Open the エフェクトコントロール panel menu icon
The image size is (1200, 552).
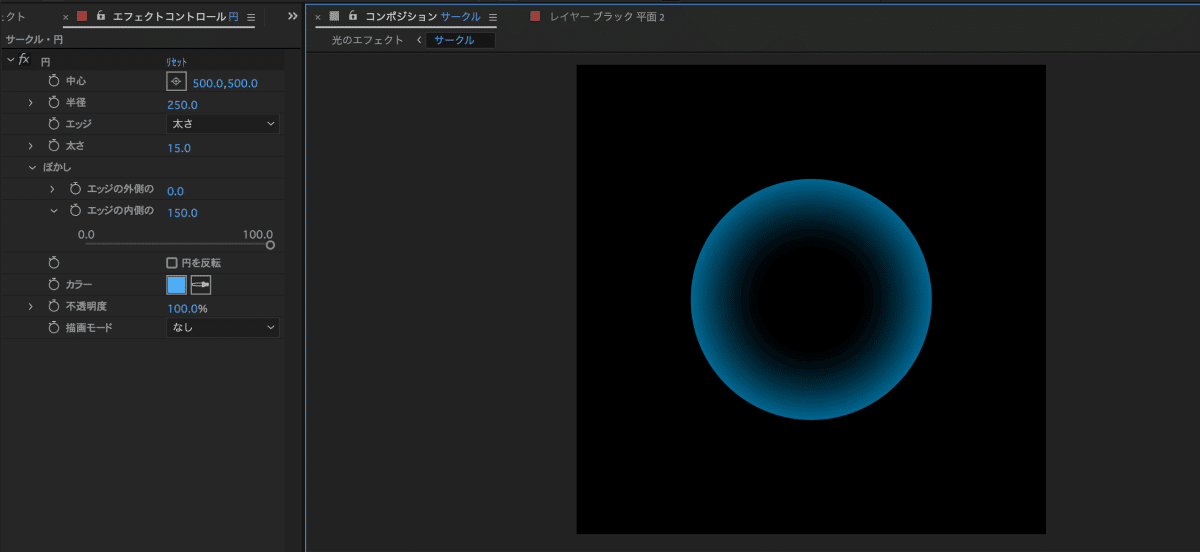click(250, 17)
